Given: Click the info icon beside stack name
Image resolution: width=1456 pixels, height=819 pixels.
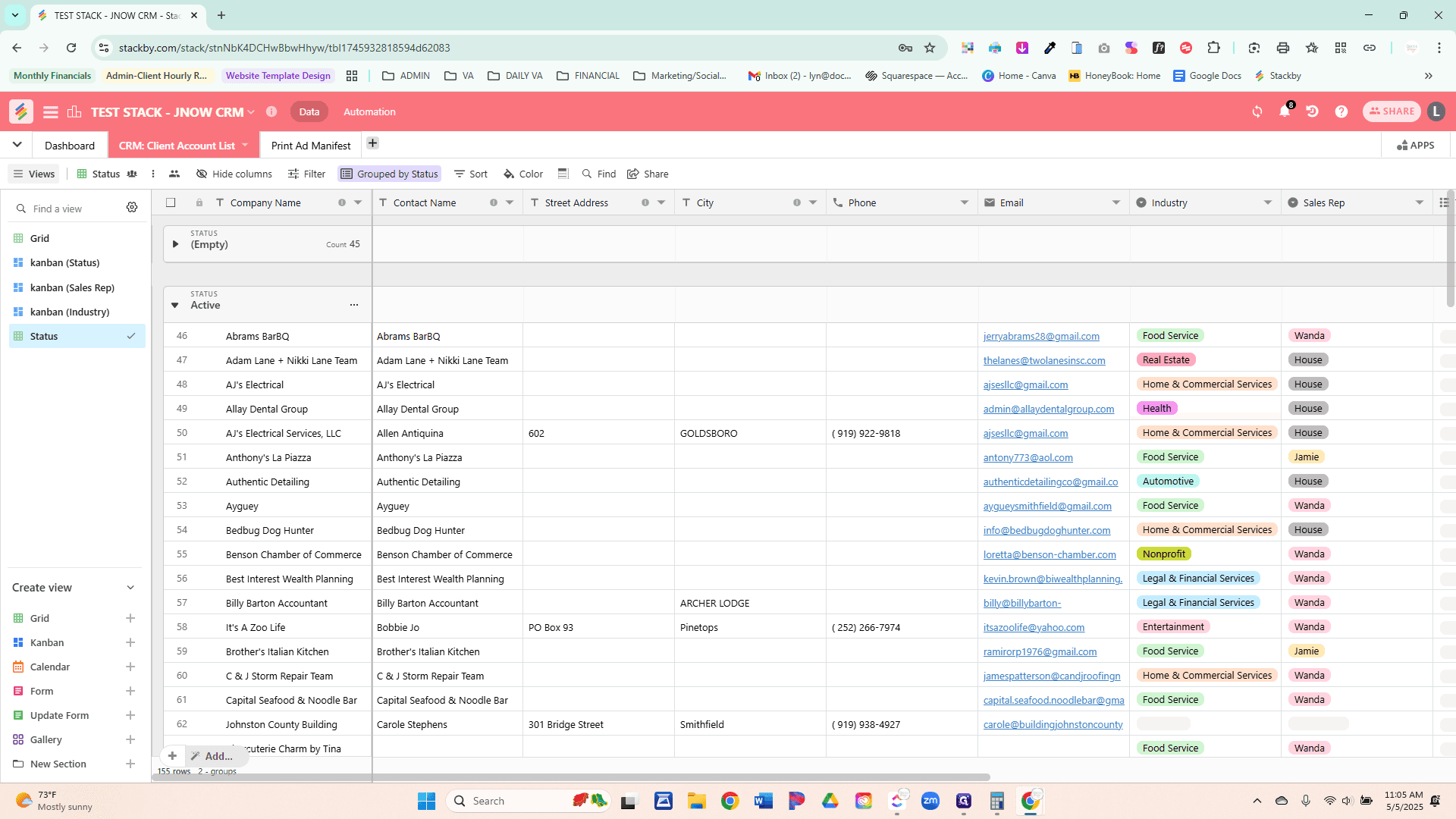Looking at the screenshot, I should tap(271, 111).
